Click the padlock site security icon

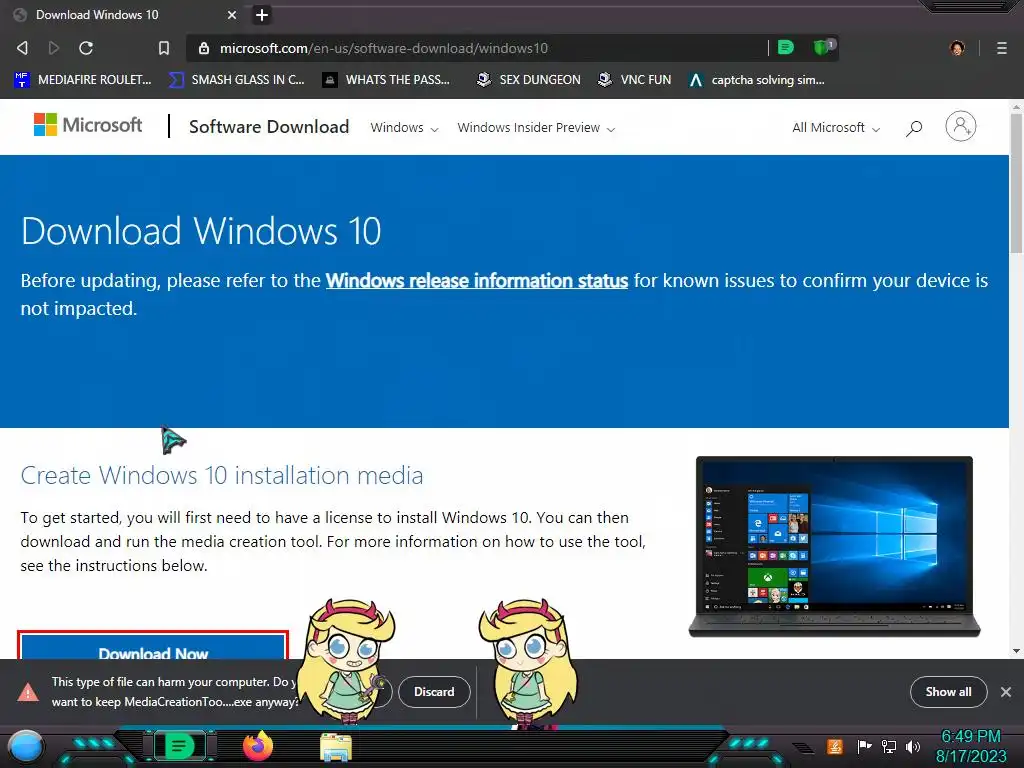click(x=204, y=48)
